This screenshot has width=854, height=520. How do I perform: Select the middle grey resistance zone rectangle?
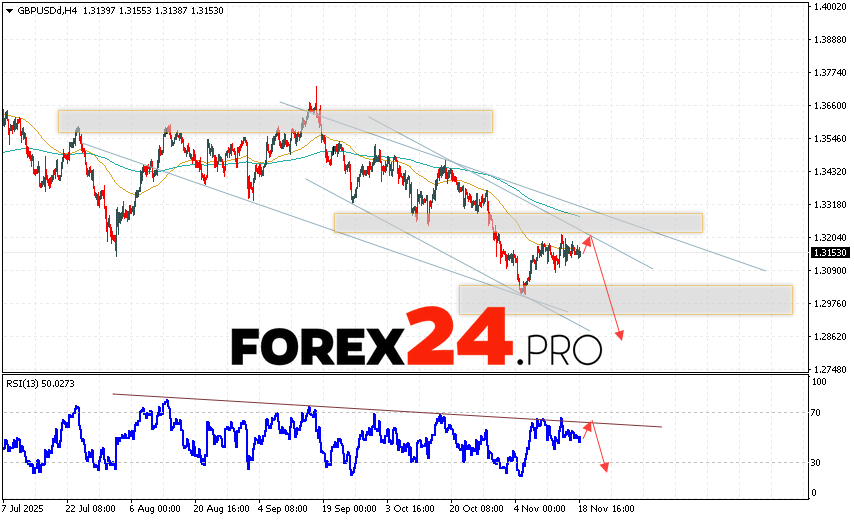pyautogui.click(x=518, y=223)
